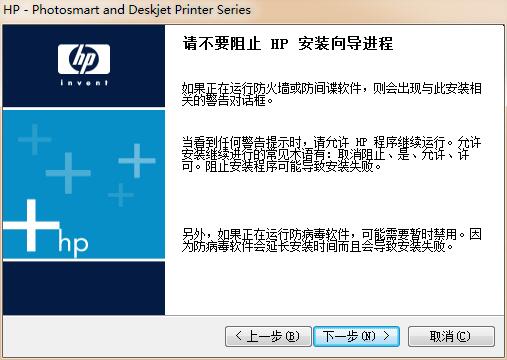
Task: Click the dark navy panel below the blue graphic
Action: click(84, 288)
